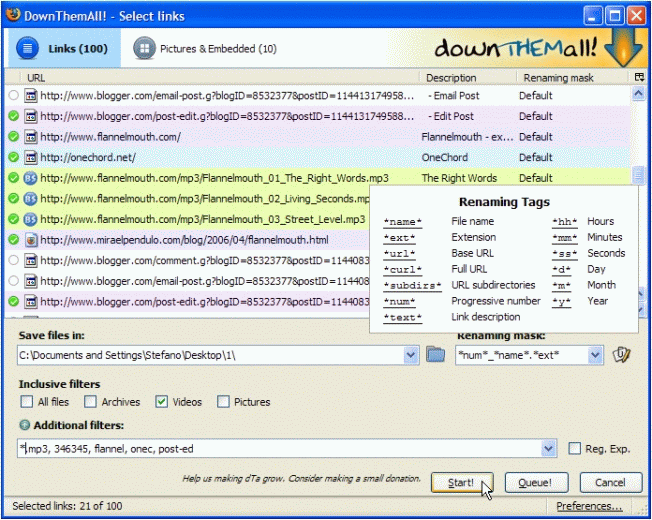Click mp3 icon of 03_Street_Level row
Screen dimensions: 652x520
[30, 219]
